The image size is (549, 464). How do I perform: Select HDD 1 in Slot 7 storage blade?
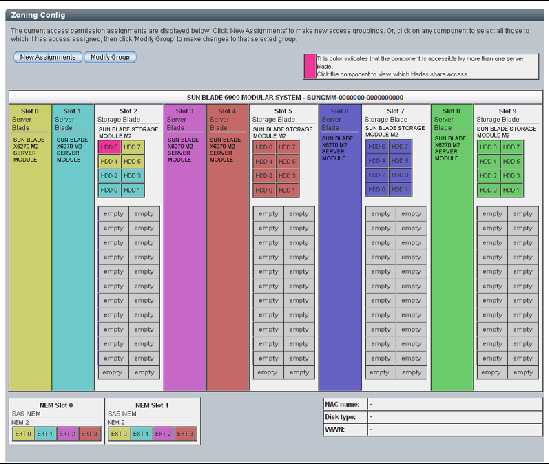click(400, 189)
